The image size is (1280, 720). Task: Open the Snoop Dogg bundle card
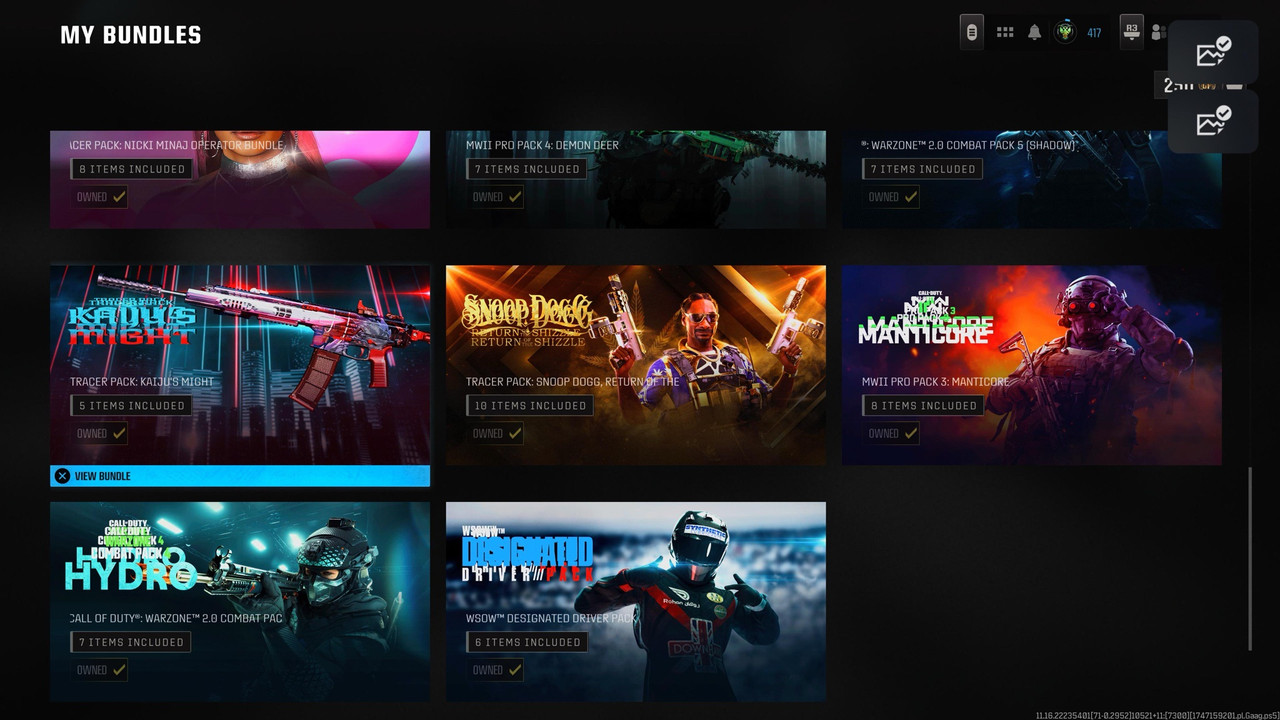636,365
